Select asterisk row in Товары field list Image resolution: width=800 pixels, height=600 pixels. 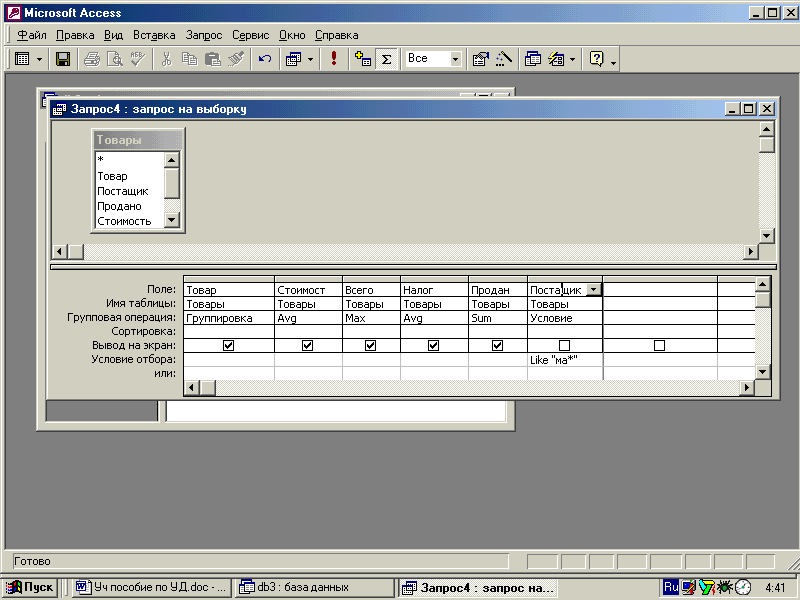point(130,160)
